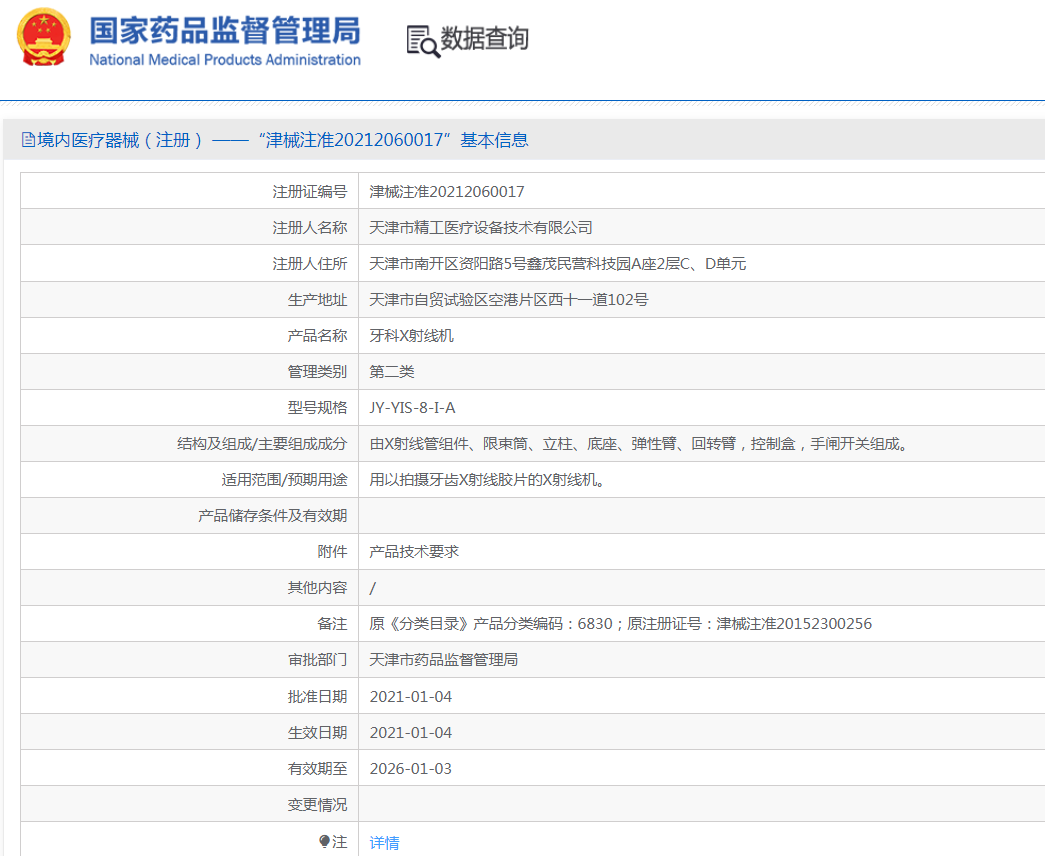Click the 数据查询 heading text
Screen dimensions: 1045x856
point(485,39)
